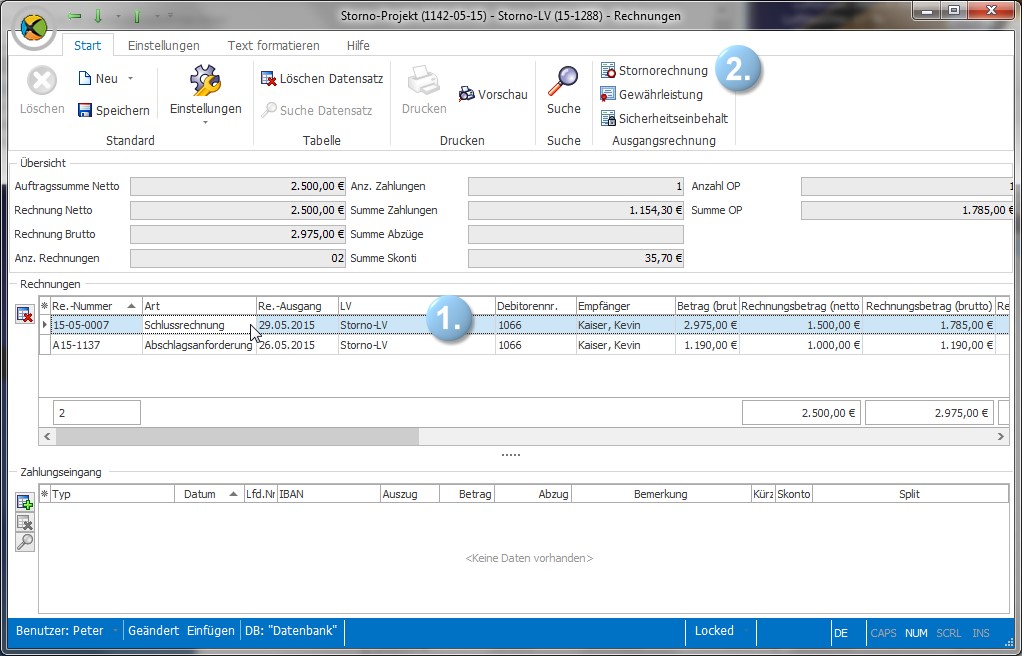Click the Empfänger column header
This screenshot has width=1022, height=656.
click(625, 306)
